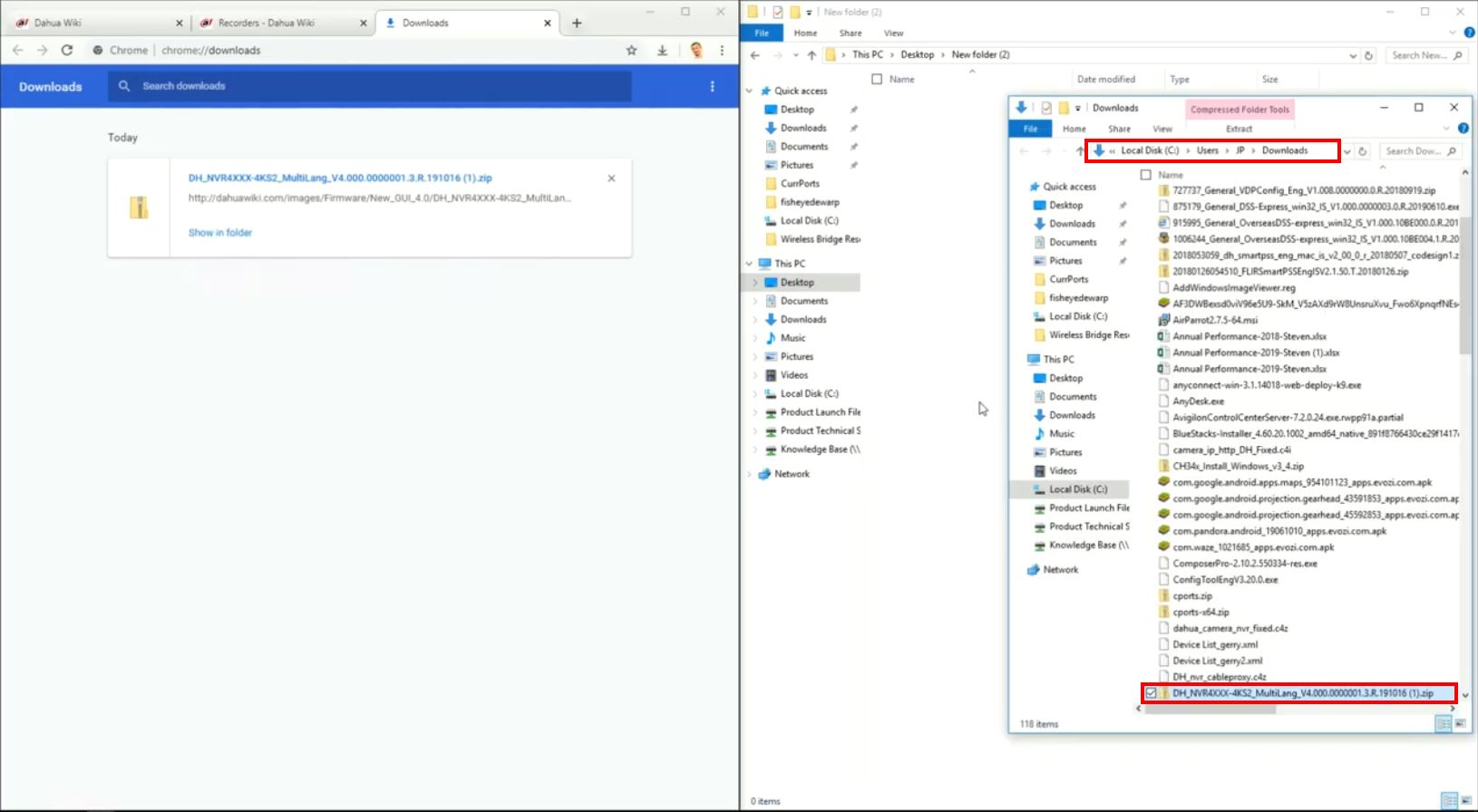Remove the DH_NVR4XXX zip from downloads list

[x=611, y=179]
